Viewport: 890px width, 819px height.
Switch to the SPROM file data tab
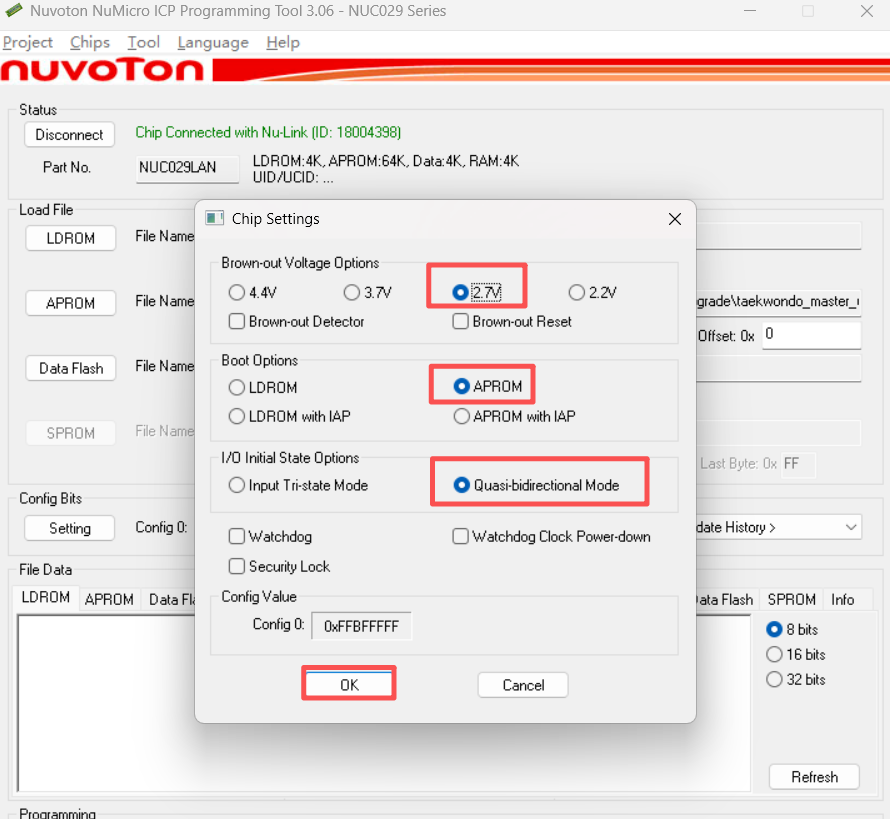(791, 599)
